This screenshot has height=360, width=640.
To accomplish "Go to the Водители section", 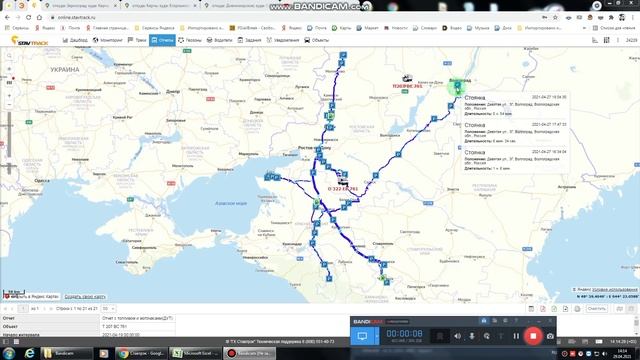I will (219, 40).
